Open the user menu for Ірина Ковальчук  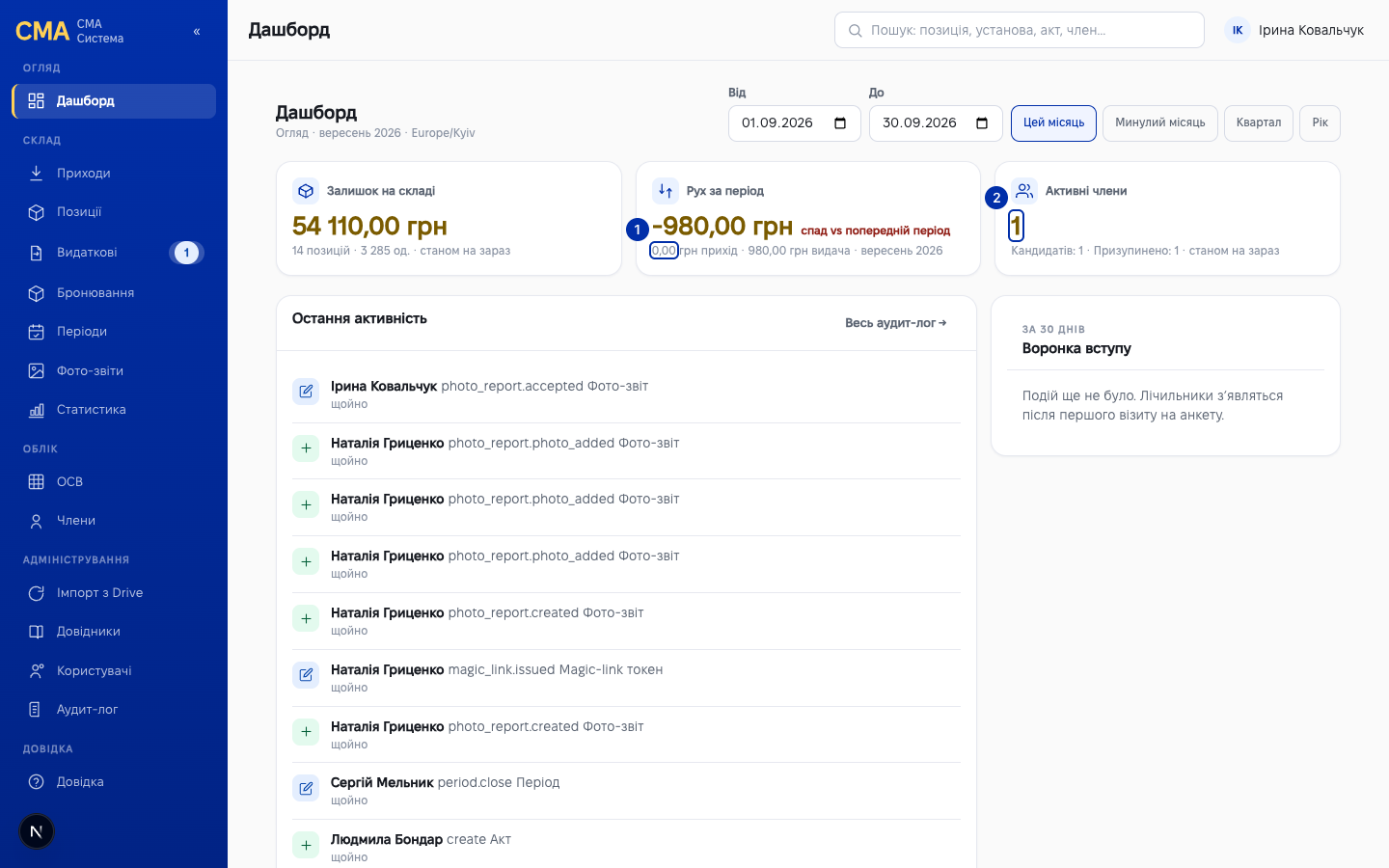pos(1294,30)
